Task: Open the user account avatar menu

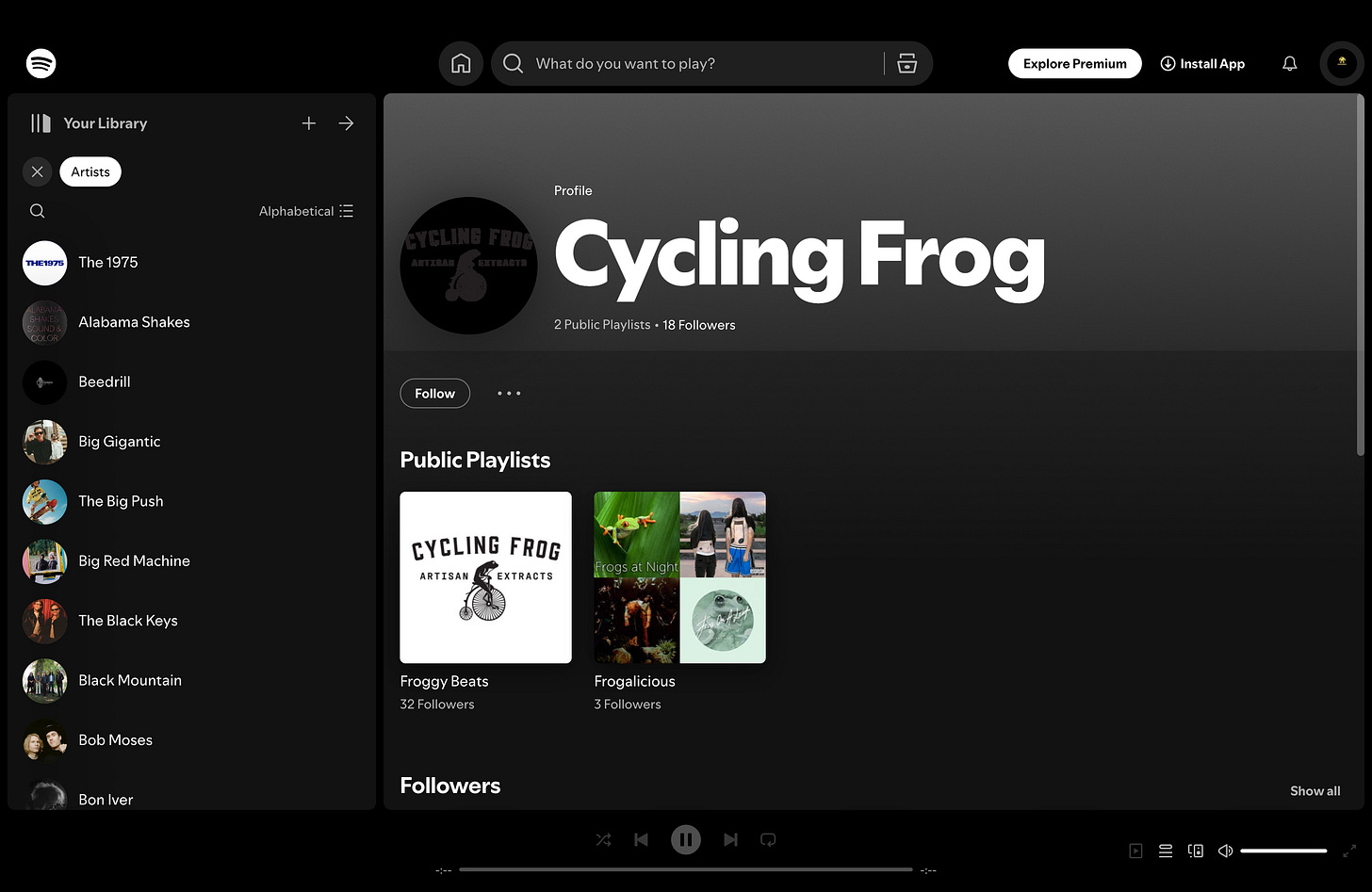Action: point(1342,63)
